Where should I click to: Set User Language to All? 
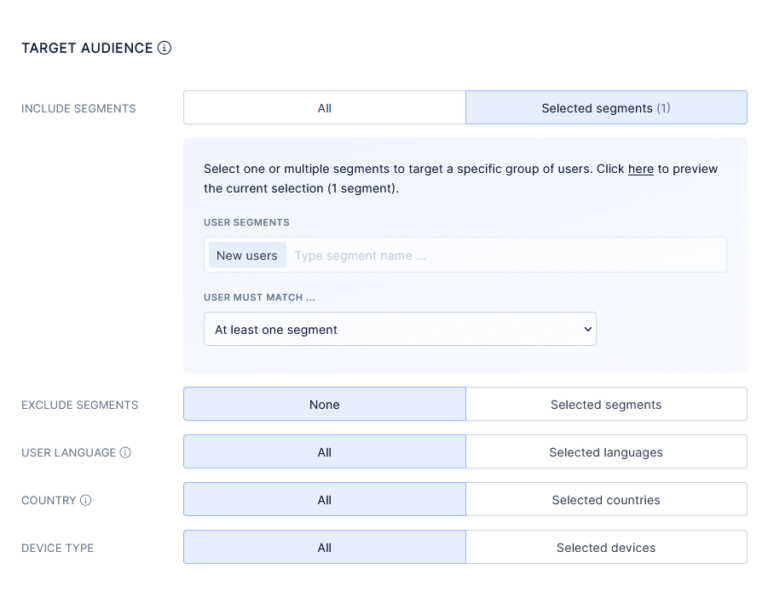tap(324, 453)
